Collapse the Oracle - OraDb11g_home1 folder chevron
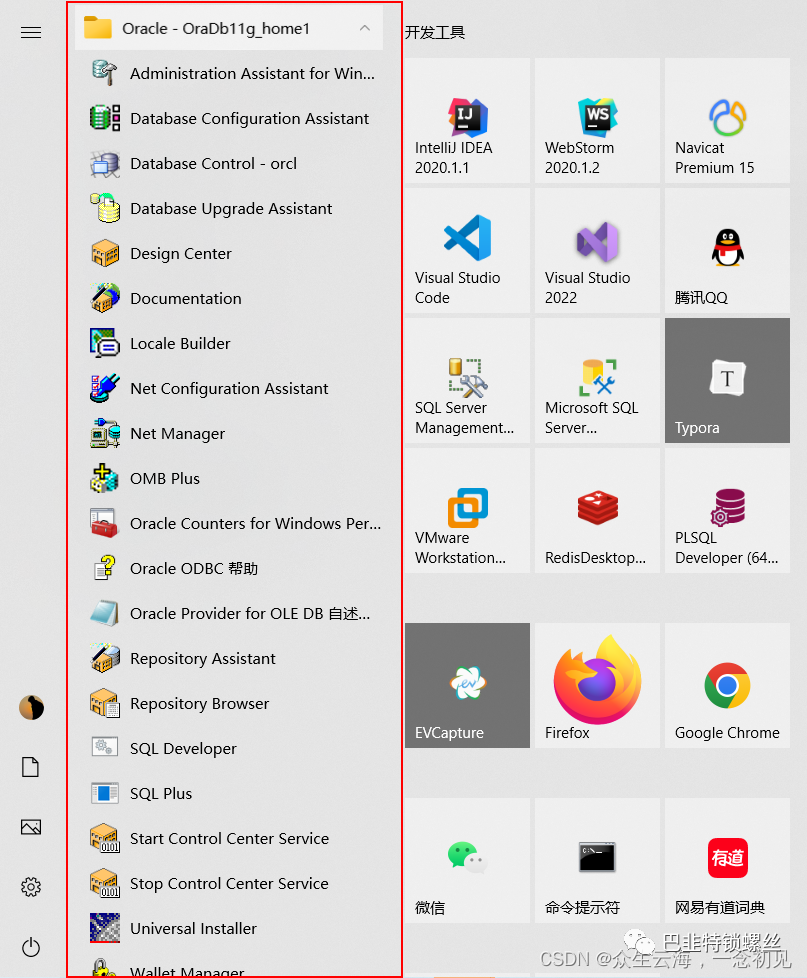Screen dimensions: 807x978 [365, 28]
